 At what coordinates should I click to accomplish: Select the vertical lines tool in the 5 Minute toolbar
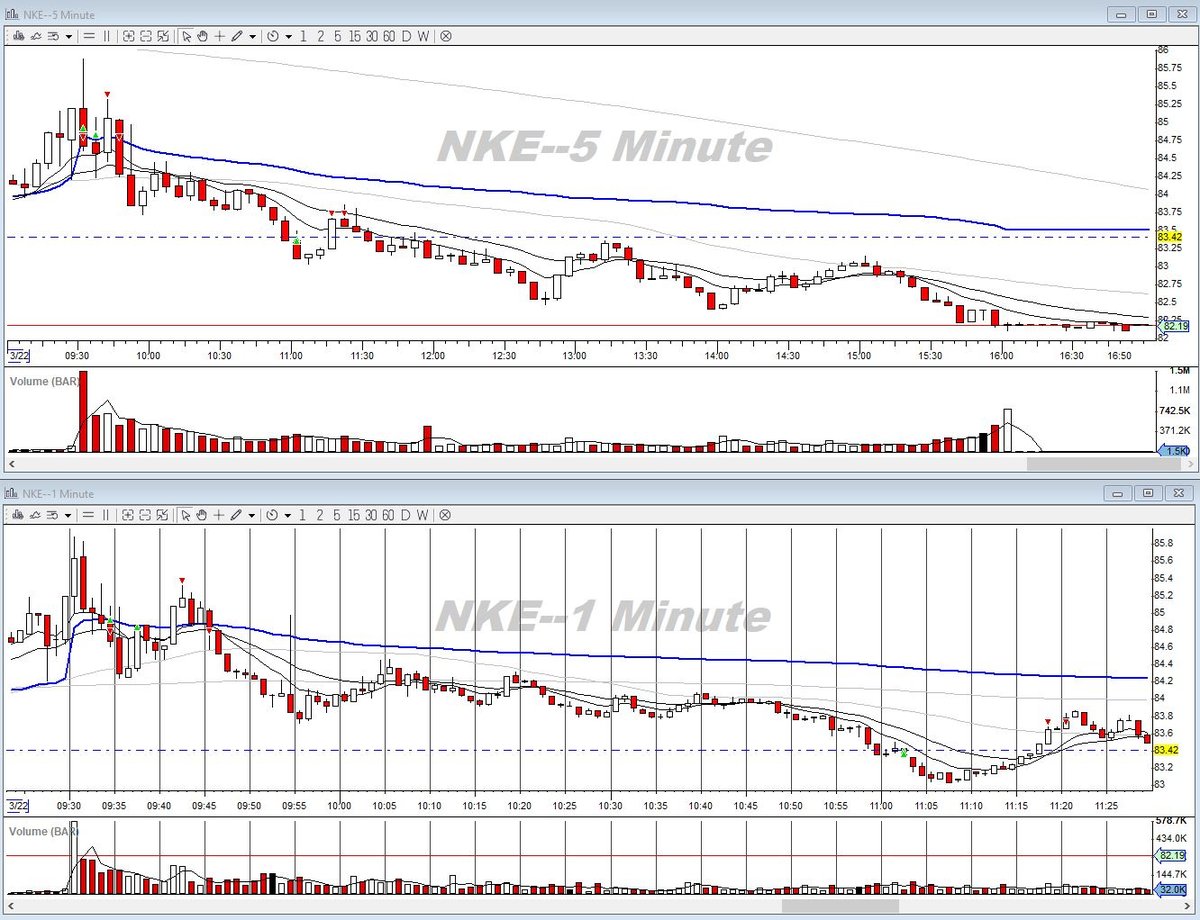pyautogui.click(x=106, y=36)
